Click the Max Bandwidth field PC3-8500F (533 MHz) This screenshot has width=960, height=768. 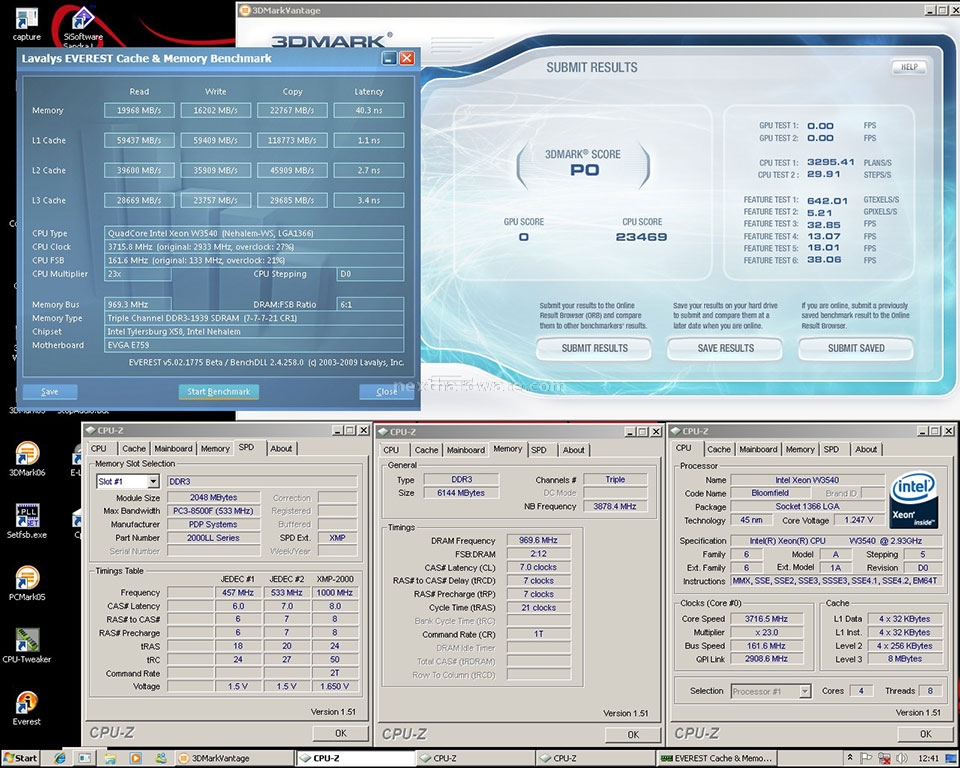213,511
